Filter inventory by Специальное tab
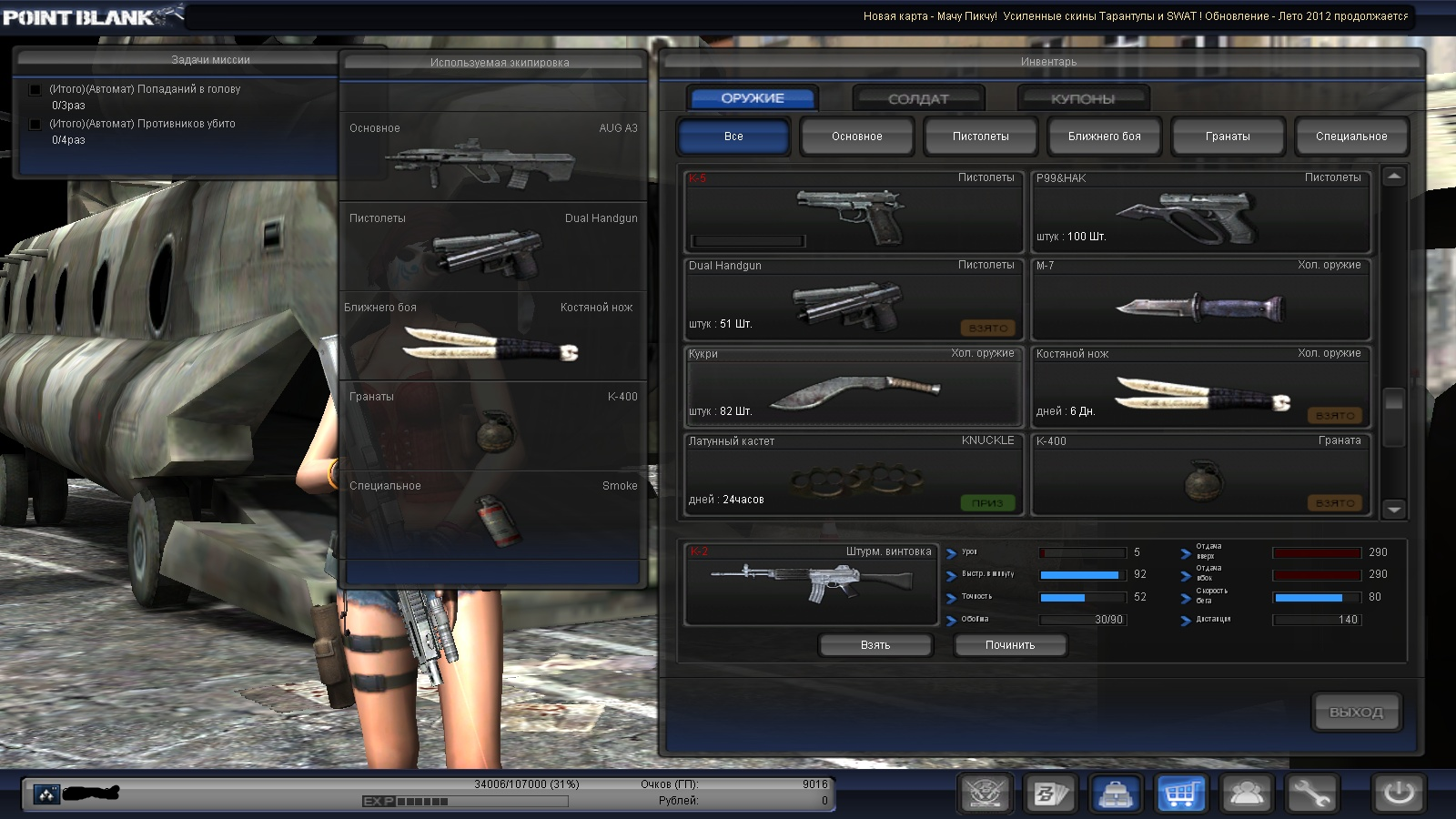This screenshot has height=819, width=1456. click(1351, 136)
